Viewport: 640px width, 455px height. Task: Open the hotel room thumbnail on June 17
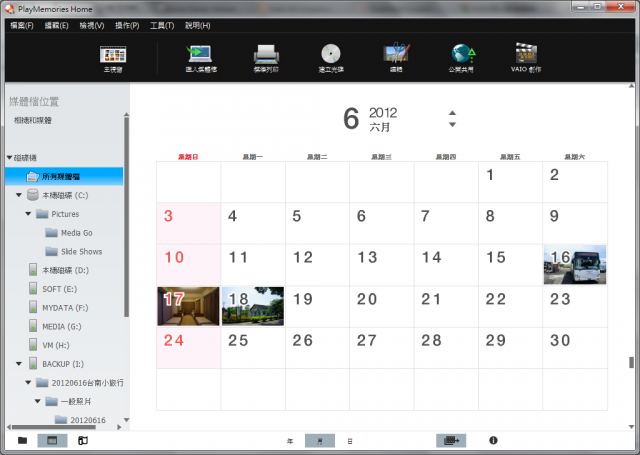coord(188,306)
